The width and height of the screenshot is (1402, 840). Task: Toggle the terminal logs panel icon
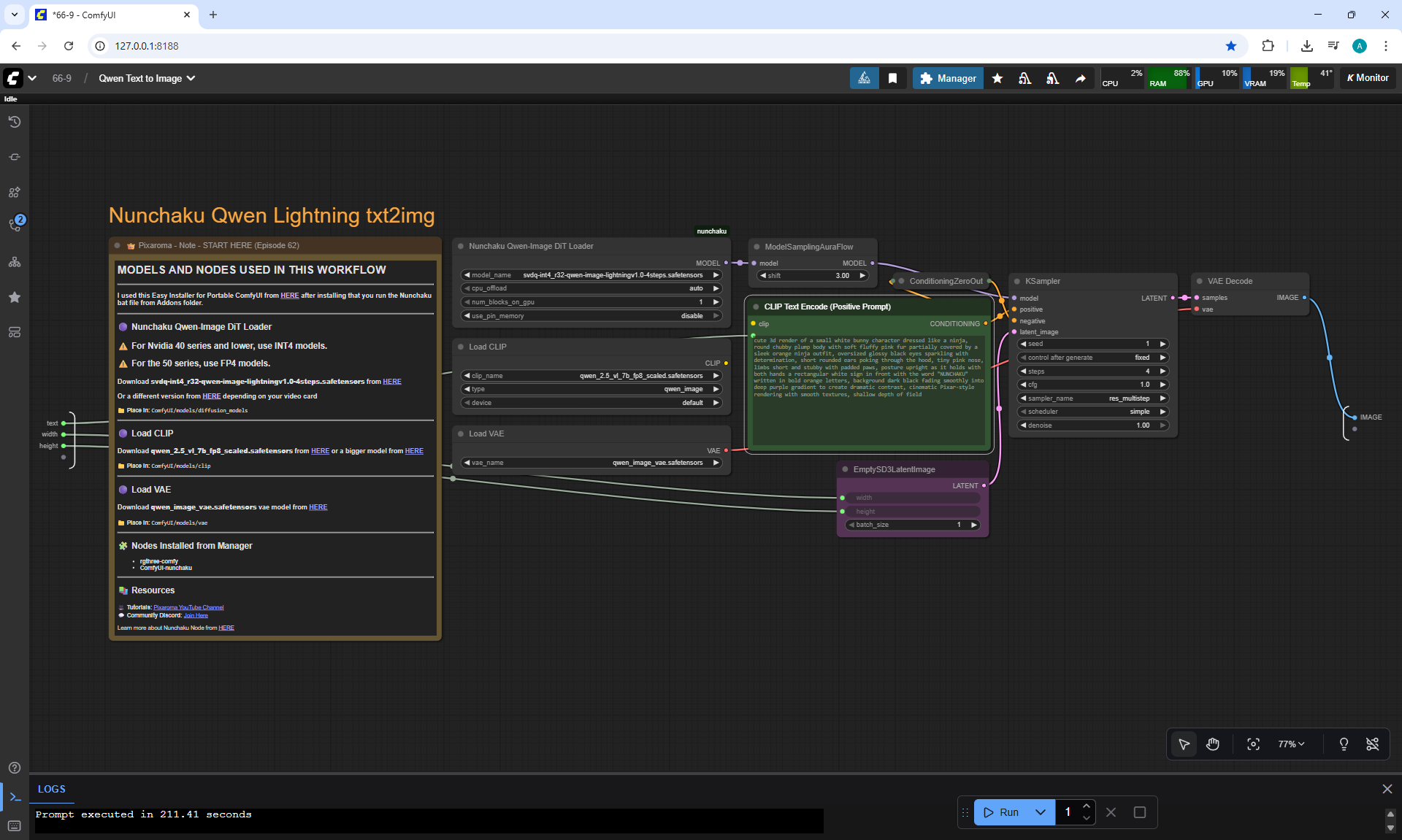15,797
